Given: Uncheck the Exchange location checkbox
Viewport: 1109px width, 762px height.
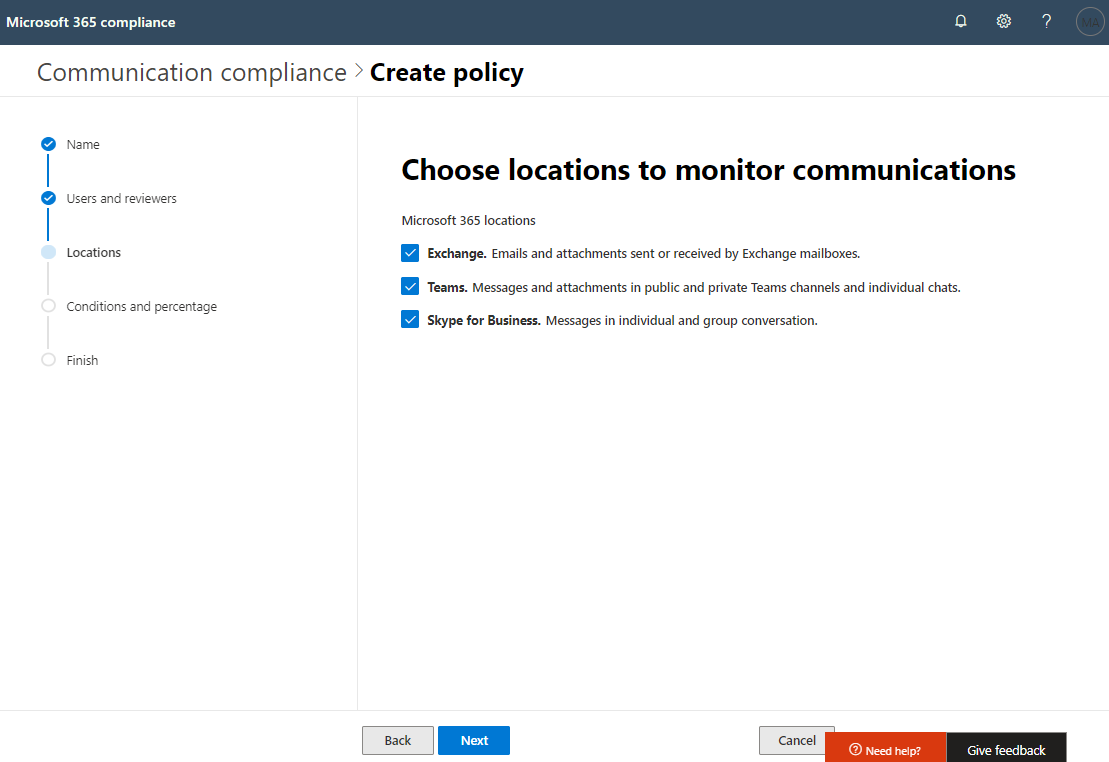Looking at the screenshot, I should pos(410,253).
